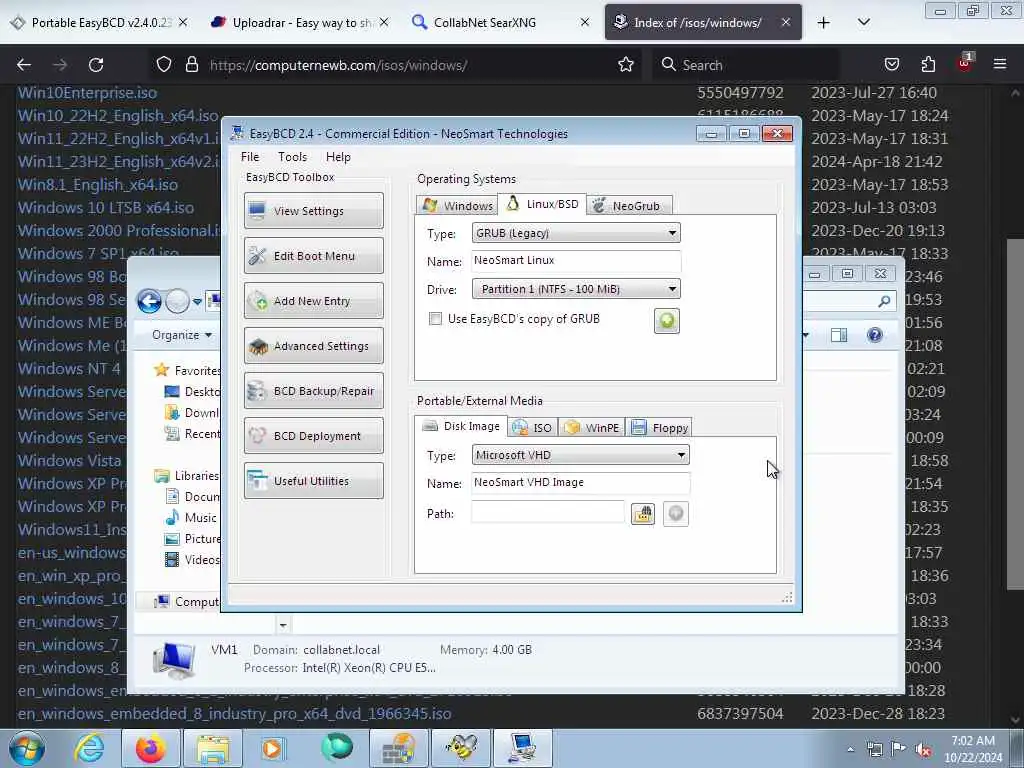Select the Add New Entry button
This screenshot has width=1024, height=768.
pyautogui.click(x=313, y=301)
